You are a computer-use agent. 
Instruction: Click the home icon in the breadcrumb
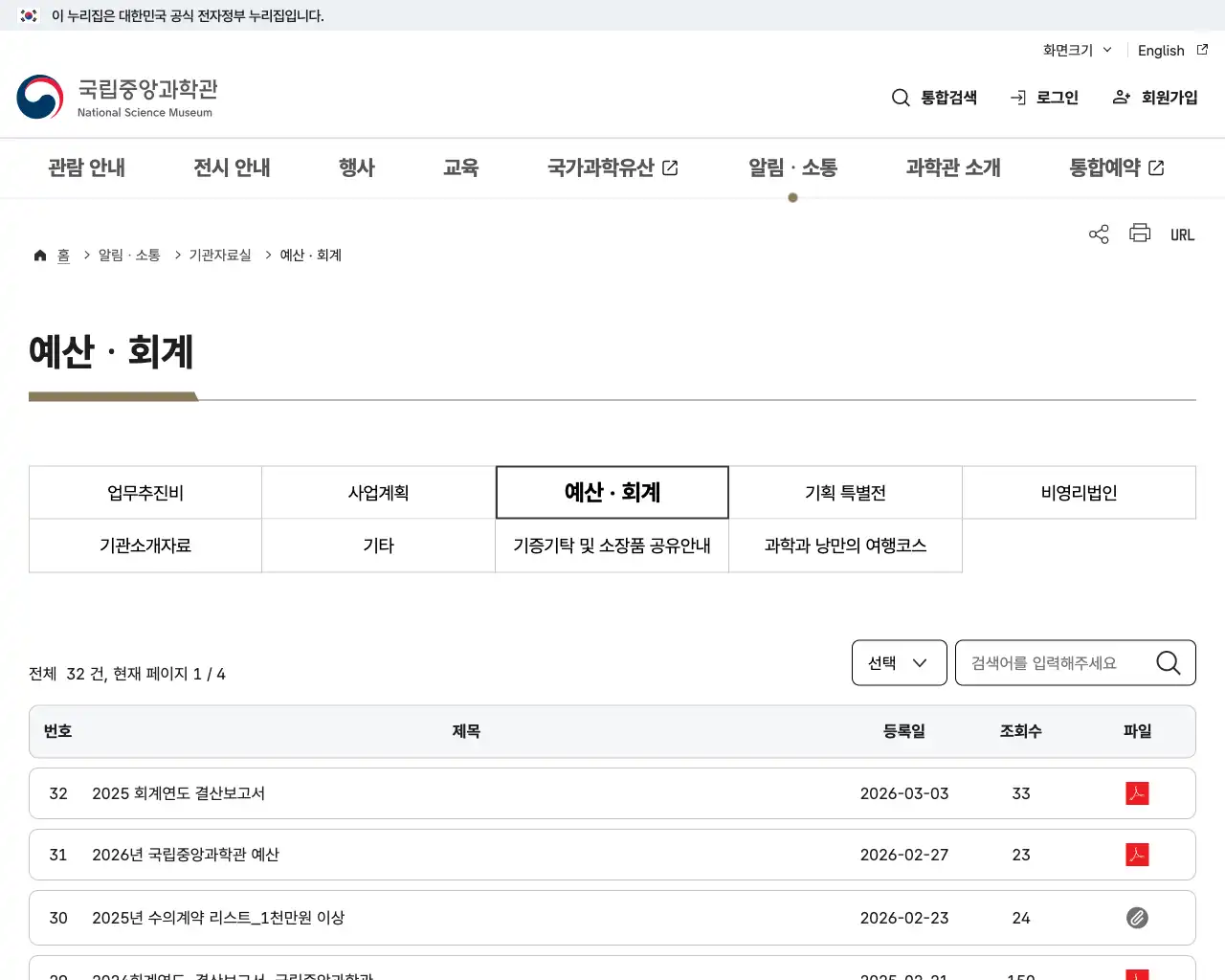39,255
